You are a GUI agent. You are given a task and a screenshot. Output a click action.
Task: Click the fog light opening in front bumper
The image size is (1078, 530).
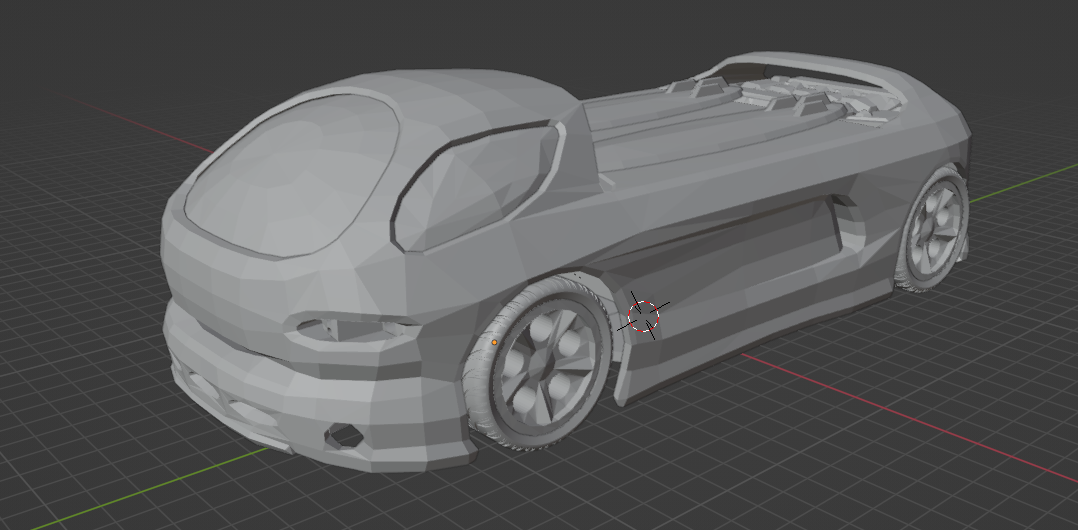click(x=343, y=436)
